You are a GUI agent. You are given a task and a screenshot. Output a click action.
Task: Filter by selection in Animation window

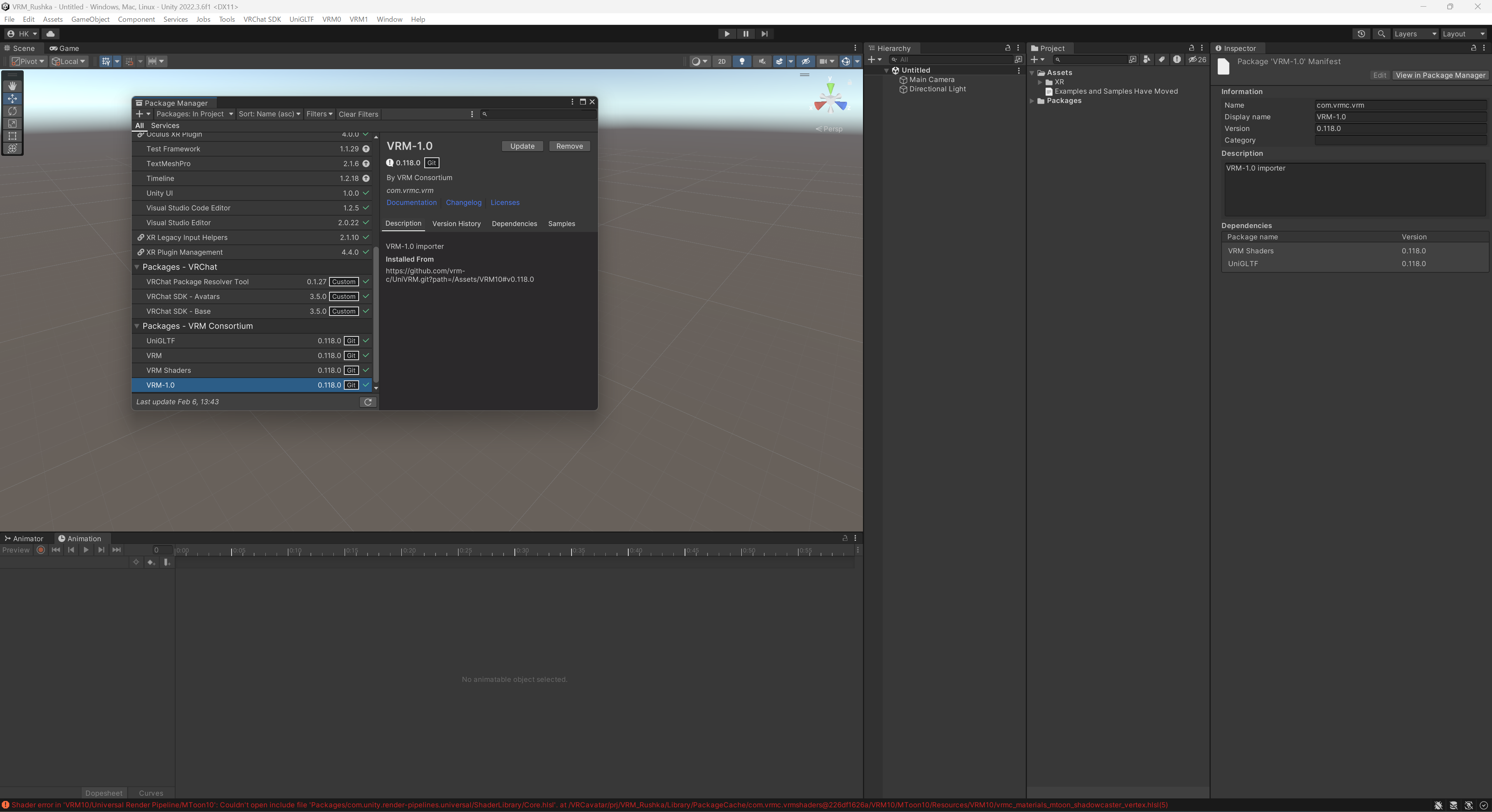tap(136, 562)
